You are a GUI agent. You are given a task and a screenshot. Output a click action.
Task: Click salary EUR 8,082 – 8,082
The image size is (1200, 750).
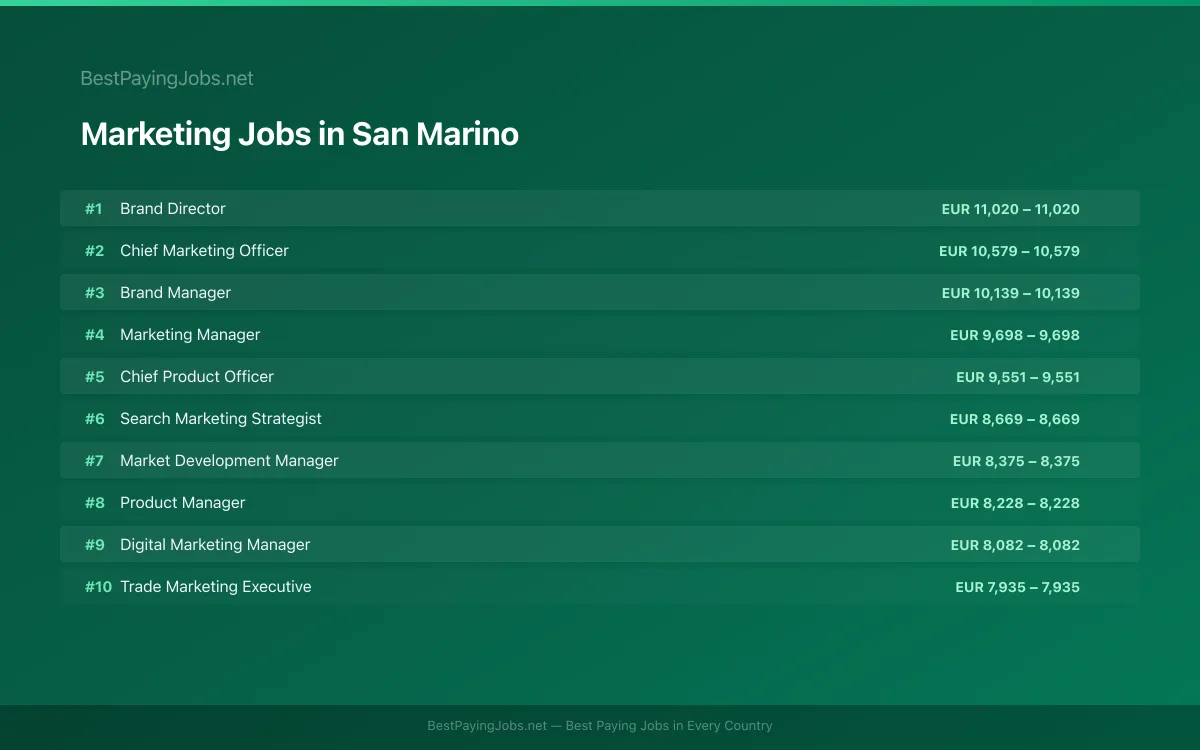1015,545
